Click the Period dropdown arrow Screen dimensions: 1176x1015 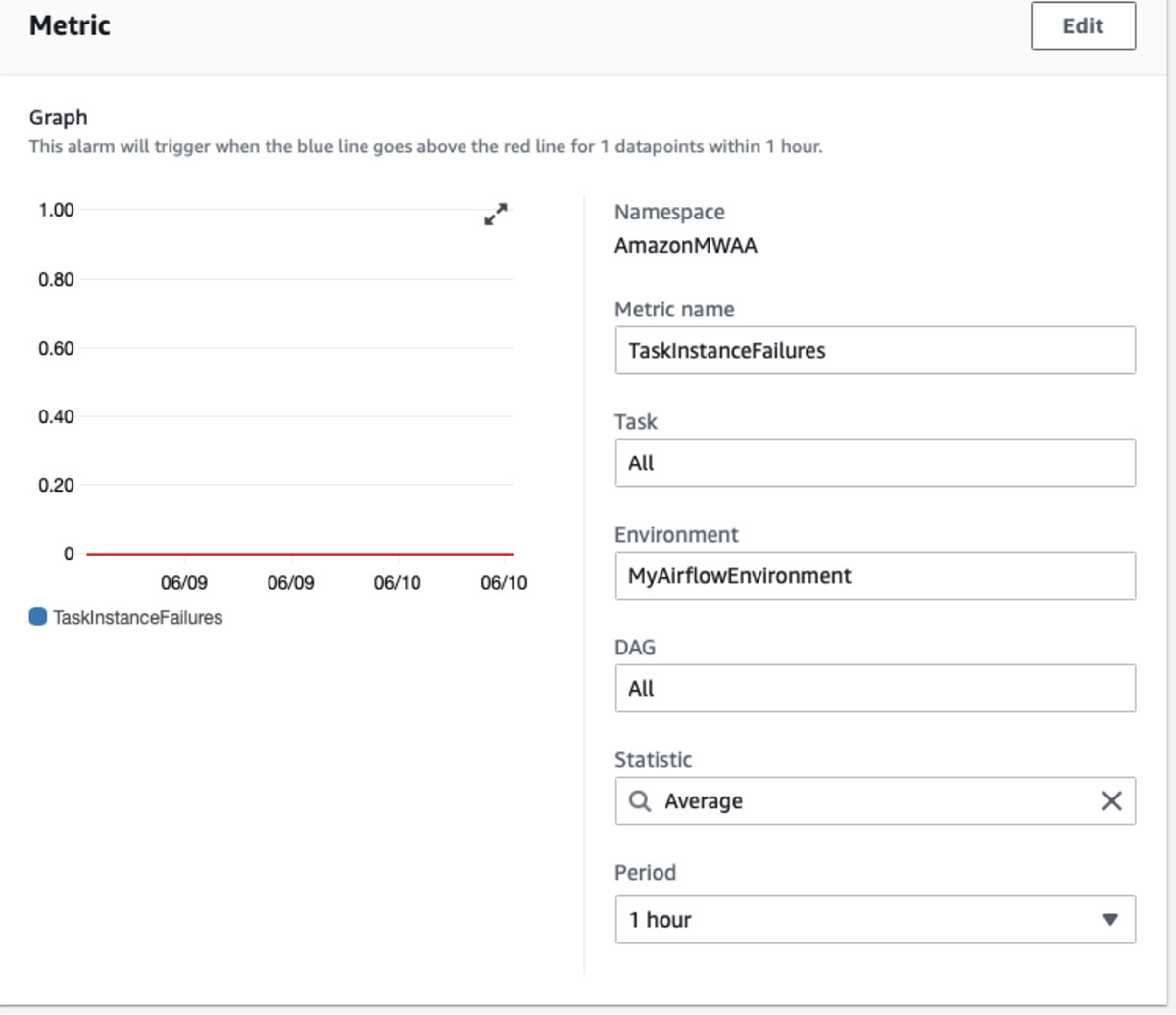pos(1110,920)
